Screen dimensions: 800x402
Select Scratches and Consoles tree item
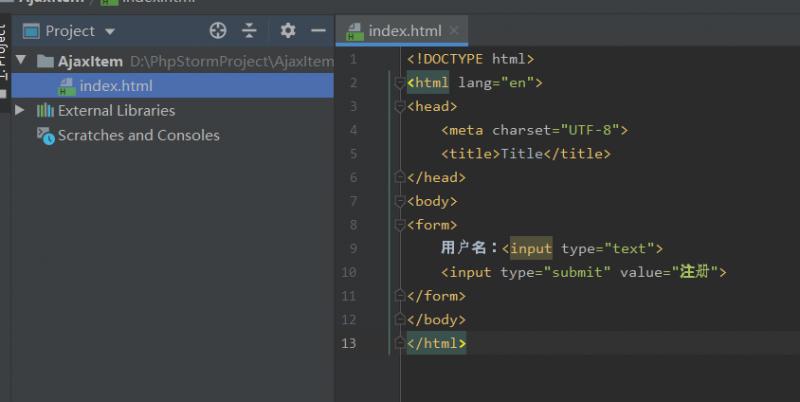(x=139, y=135)
